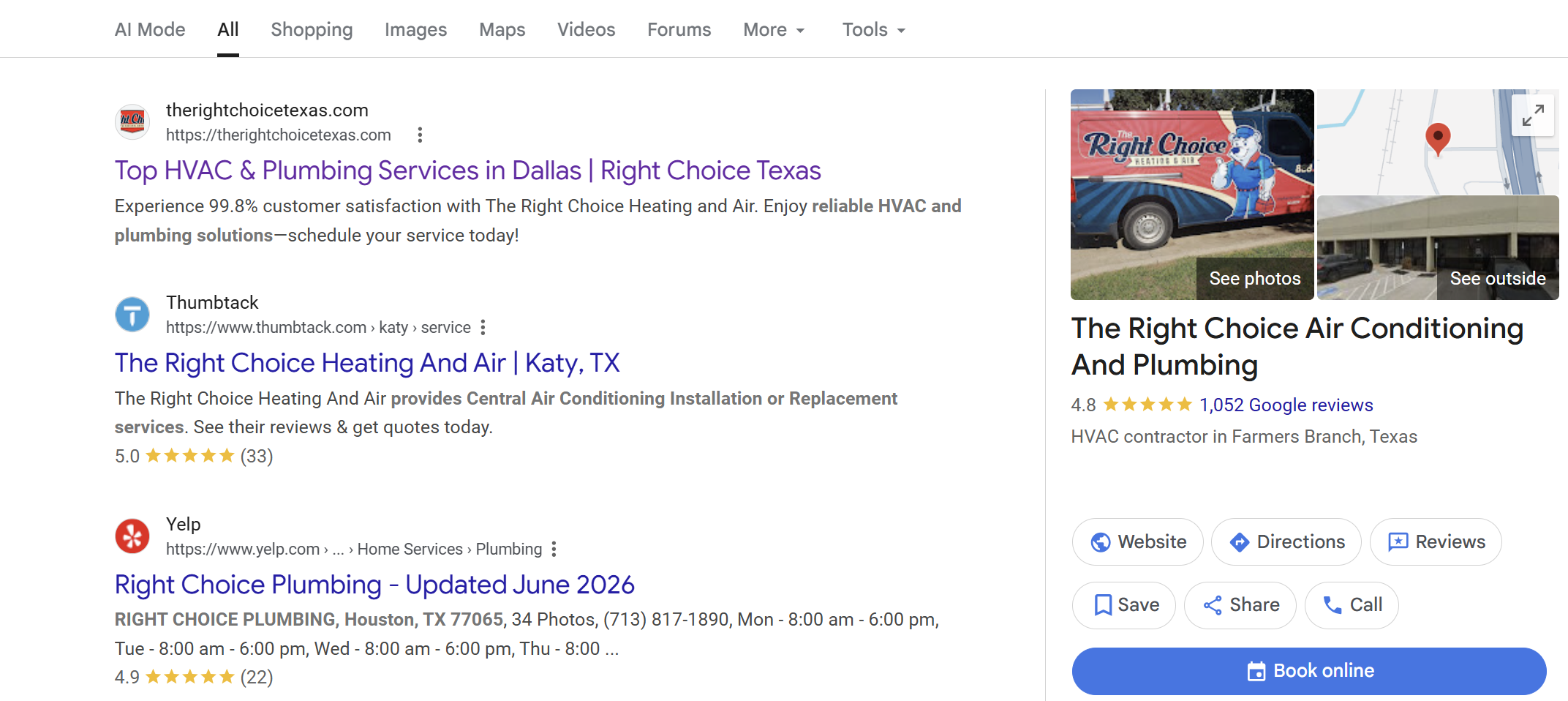Open the Maps tab
This screenshot has width=1568, height=701.
502,29
